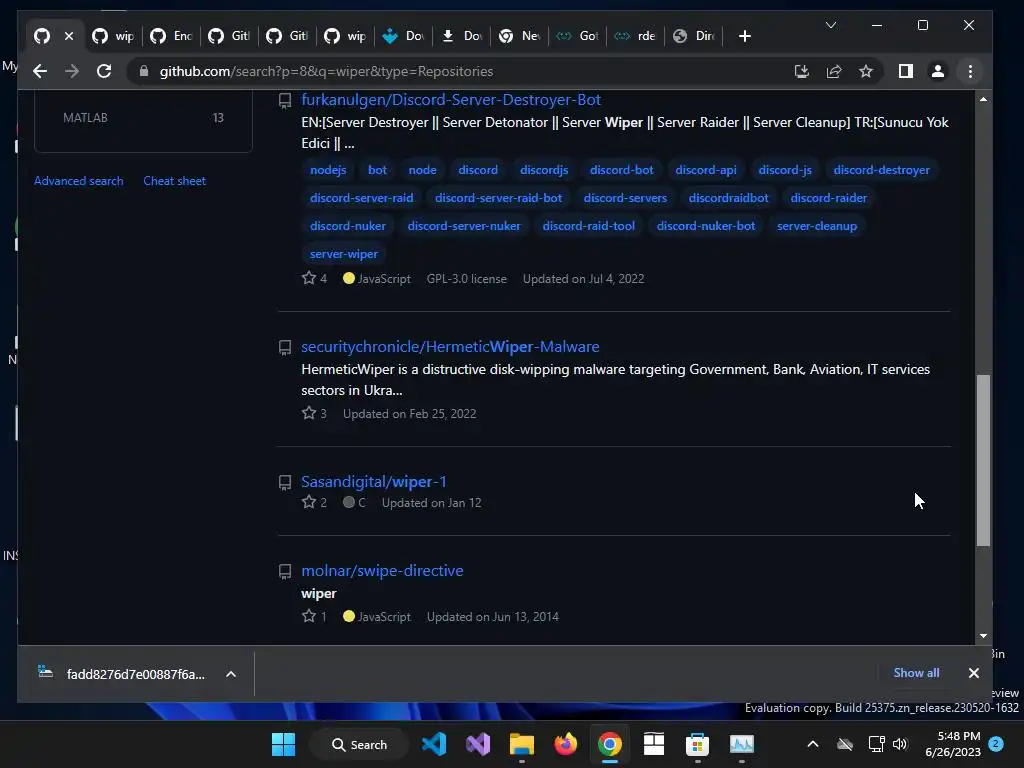Open the Chrome side panel
1024x768 pixels.
point(906,71)
